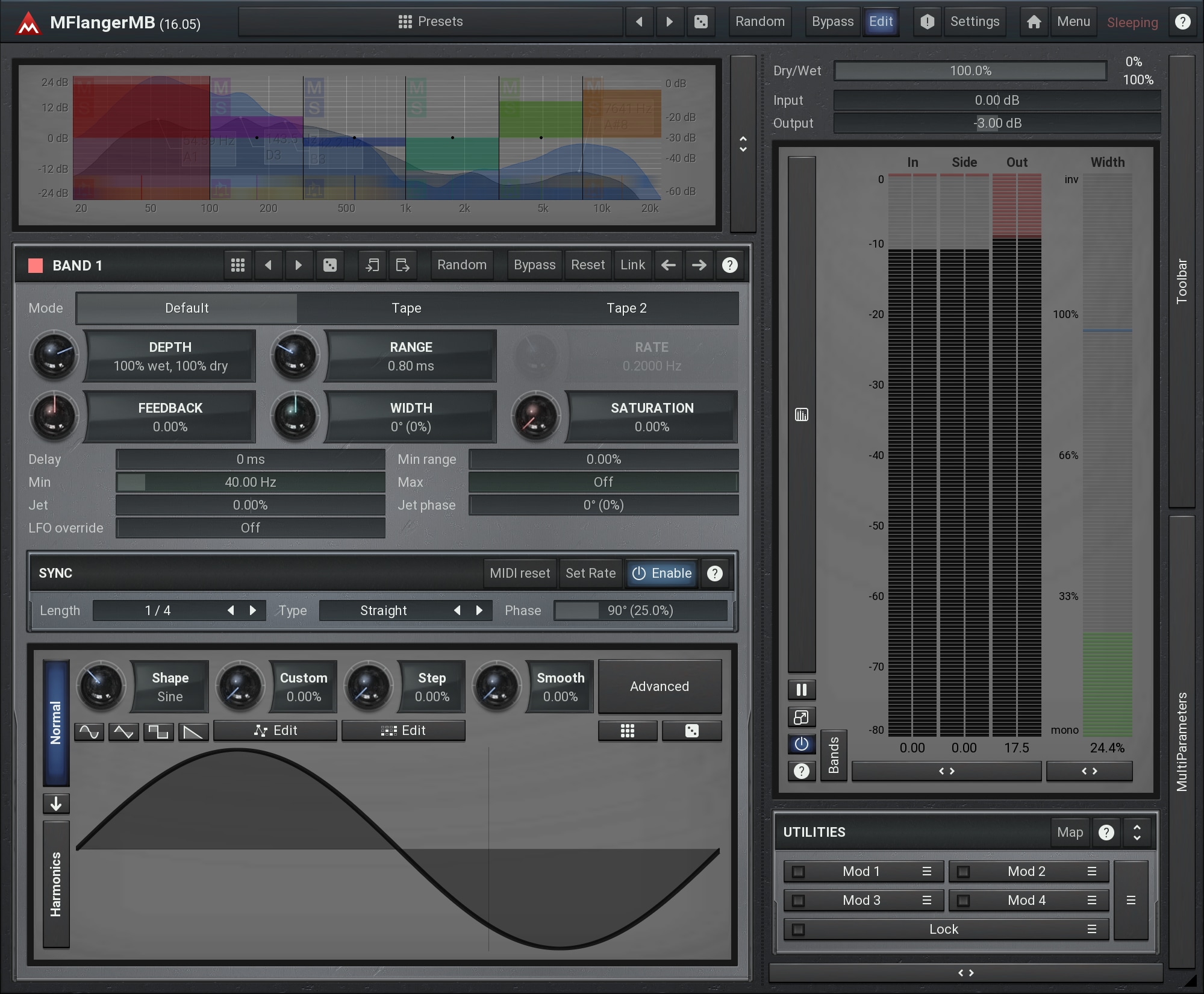
Task: Select the Tape mode tab
Action: pos(407,308)
